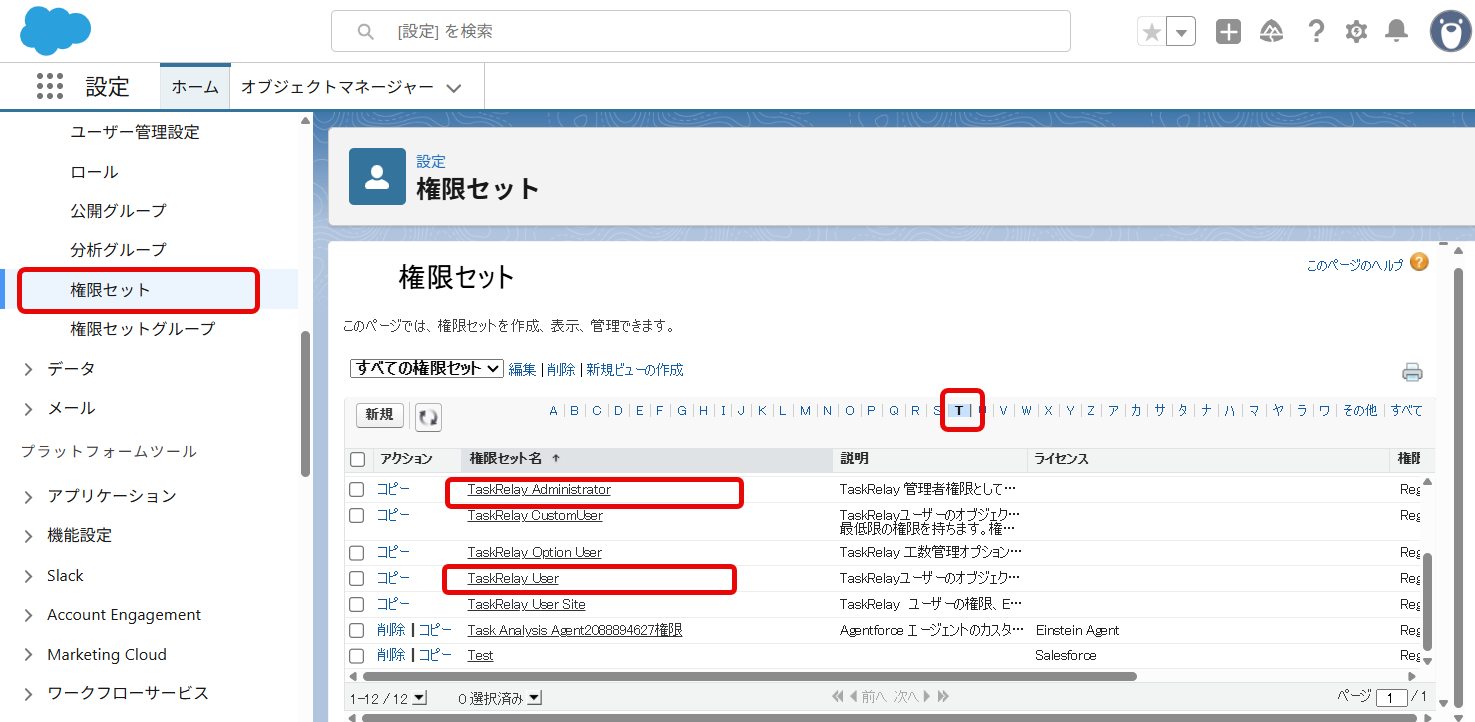
Task: Click the page number input field
Action: tap(1391, 698)
